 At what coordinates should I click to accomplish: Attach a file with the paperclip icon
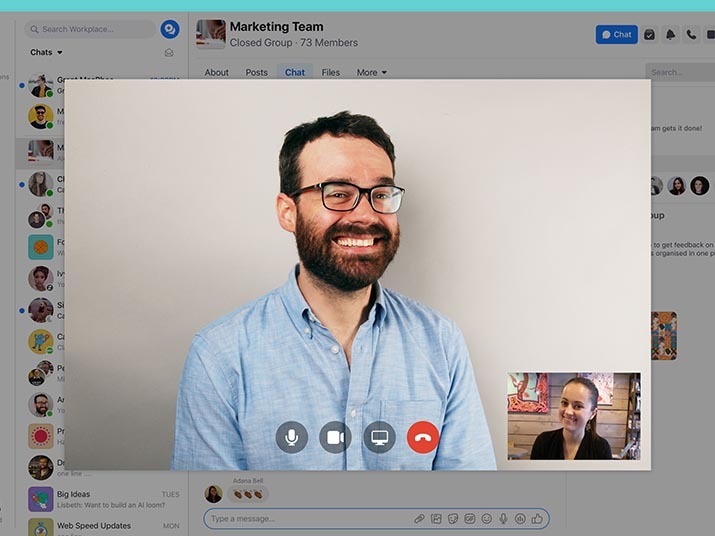[419, 519]
